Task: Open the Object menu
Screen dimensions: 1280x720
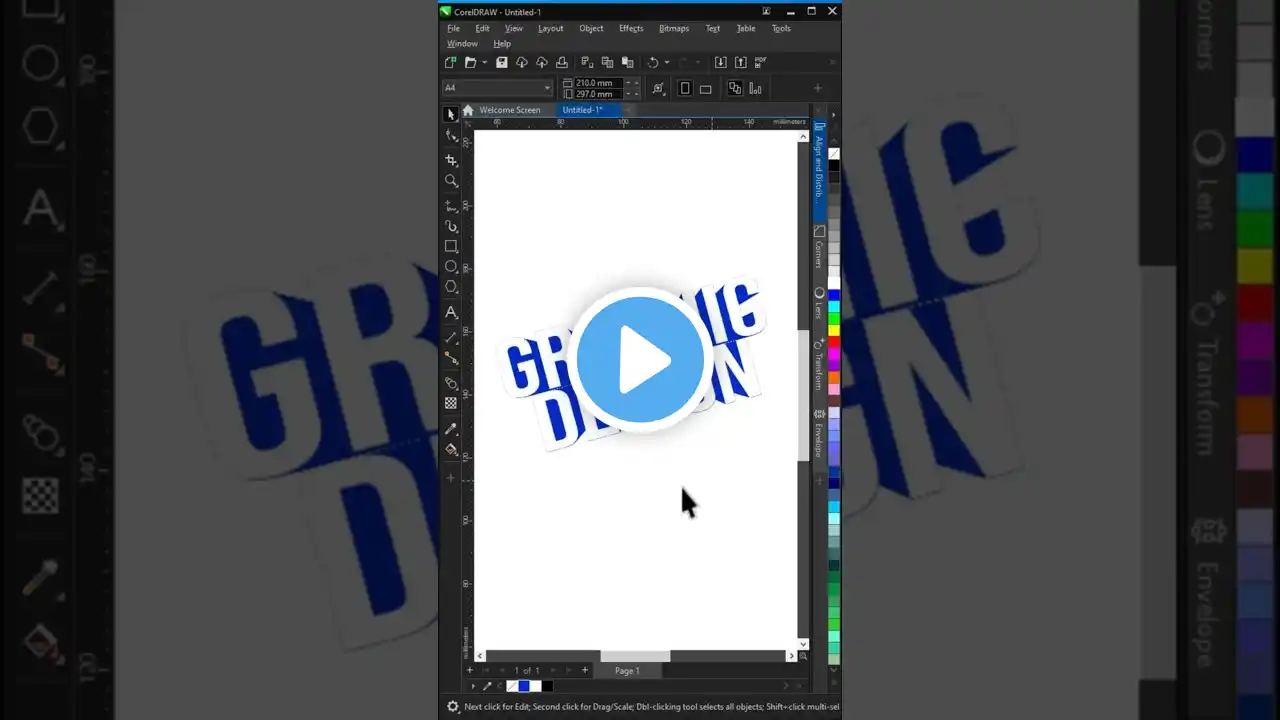Action: (x=591, y=28)
